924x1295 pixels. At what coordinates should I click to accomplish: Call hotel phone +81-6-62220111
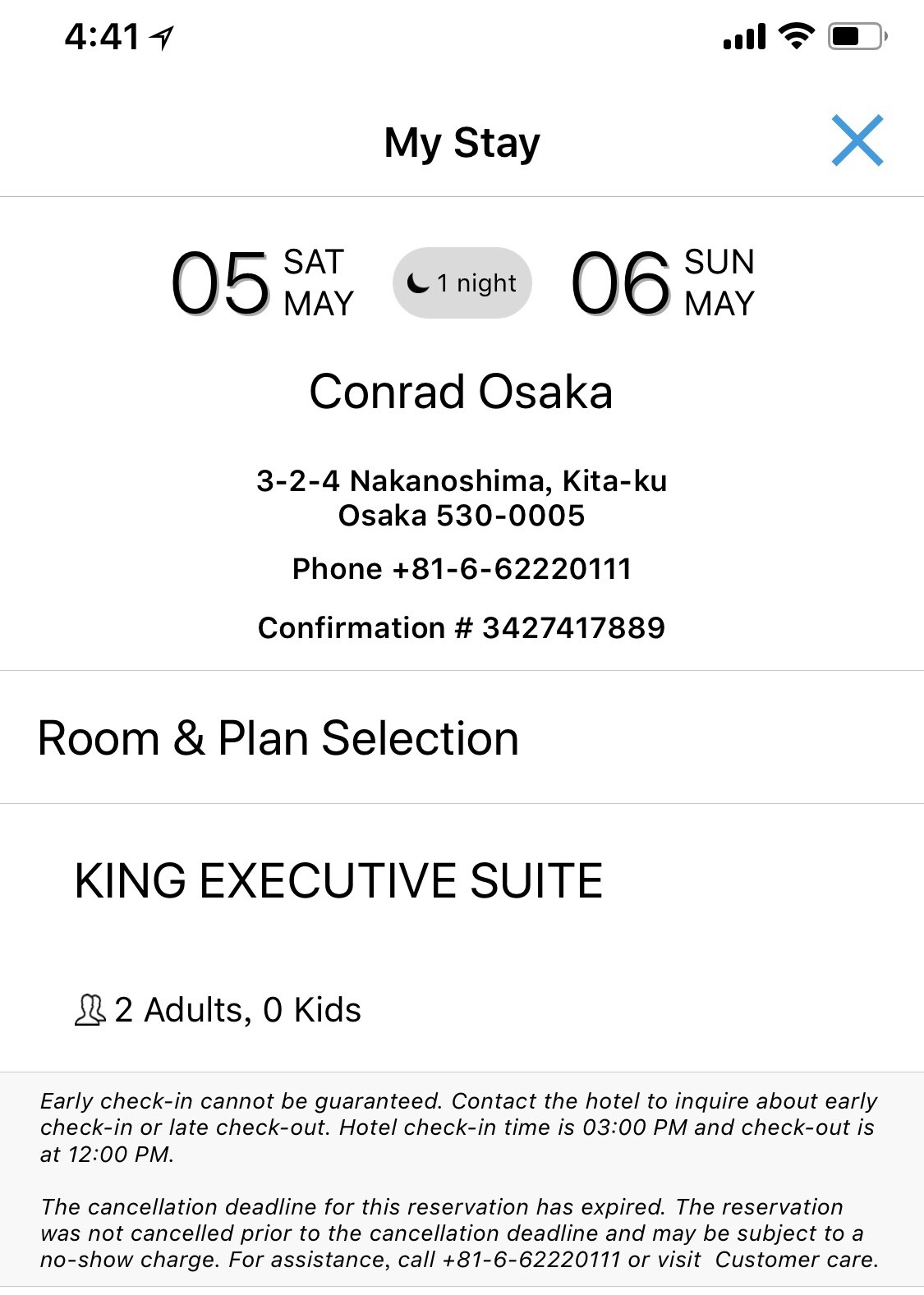pyautogui.click(x=462, y=568)
